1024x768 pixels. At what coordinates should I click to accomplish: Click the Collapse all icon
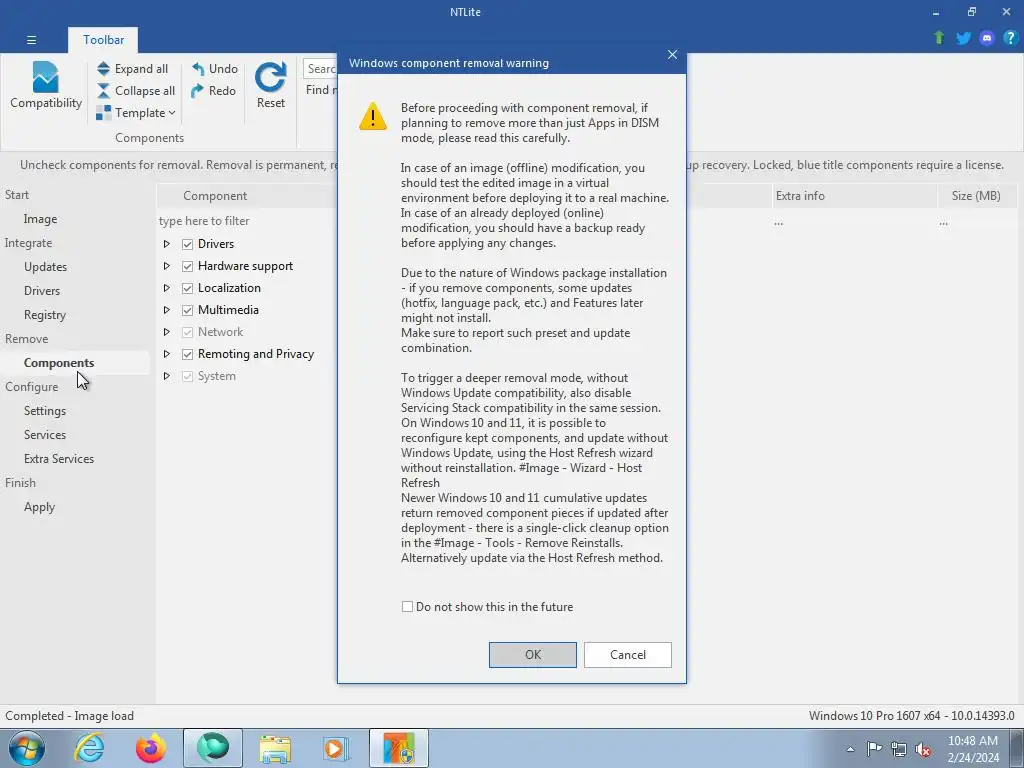point(103,91)
